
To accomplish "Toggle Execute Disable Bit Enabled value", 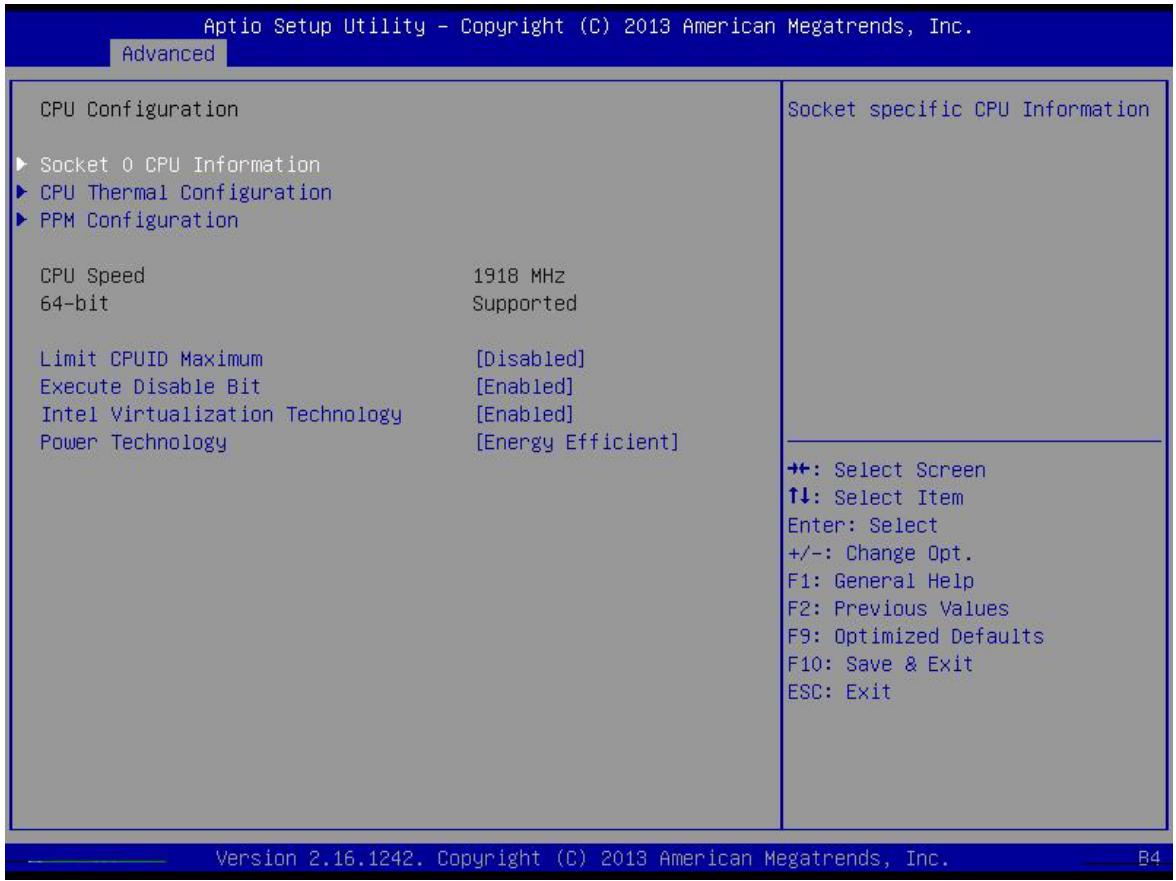I will coord(524,386).
